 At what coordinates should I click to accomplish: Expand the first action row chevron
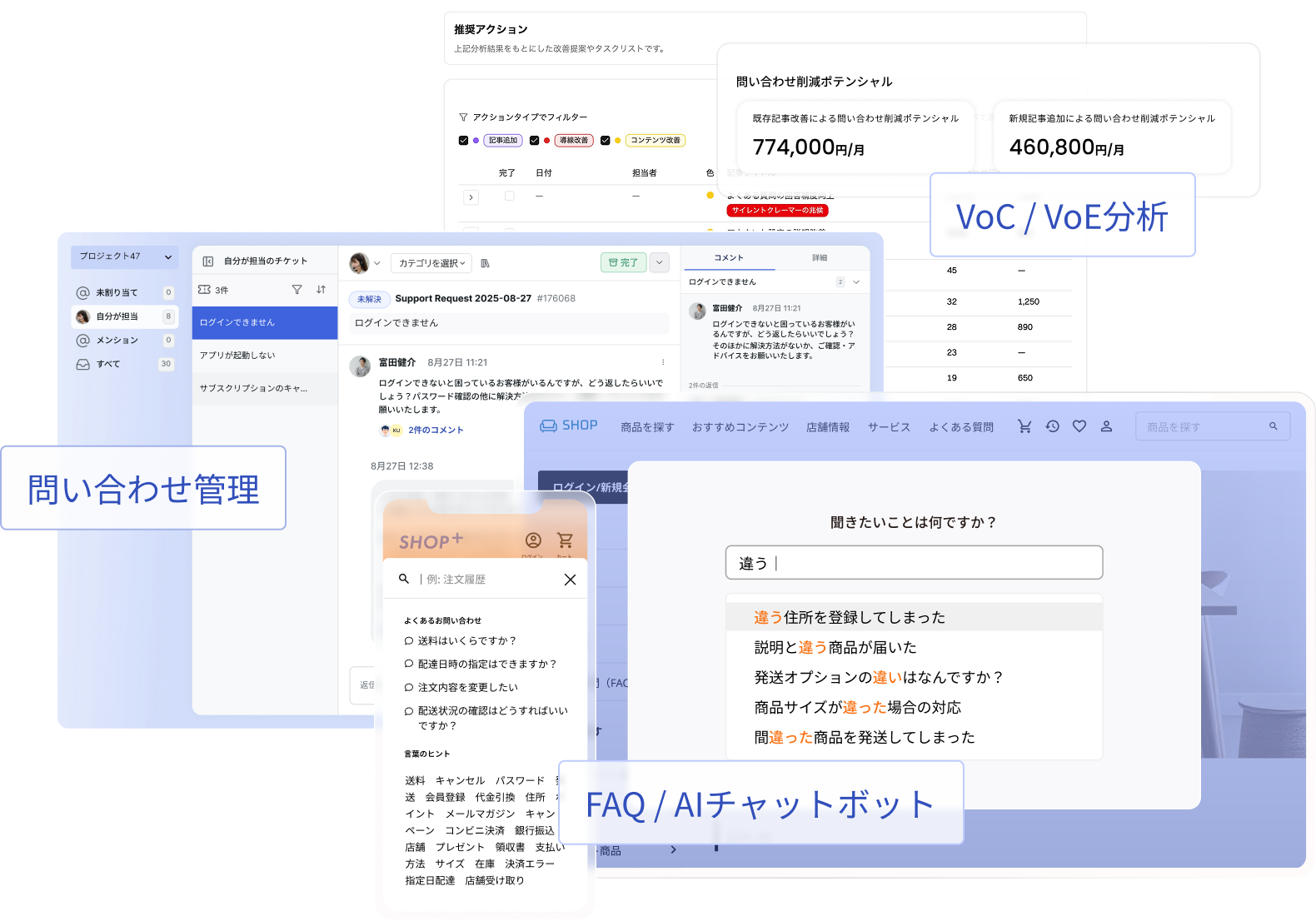(471, 198)
